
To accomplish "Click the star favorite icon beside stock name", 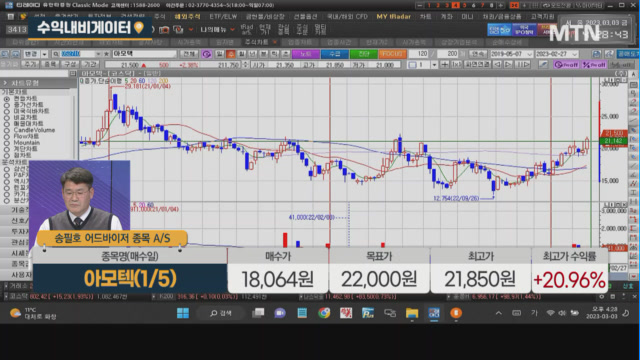I will tap(107, 54).
